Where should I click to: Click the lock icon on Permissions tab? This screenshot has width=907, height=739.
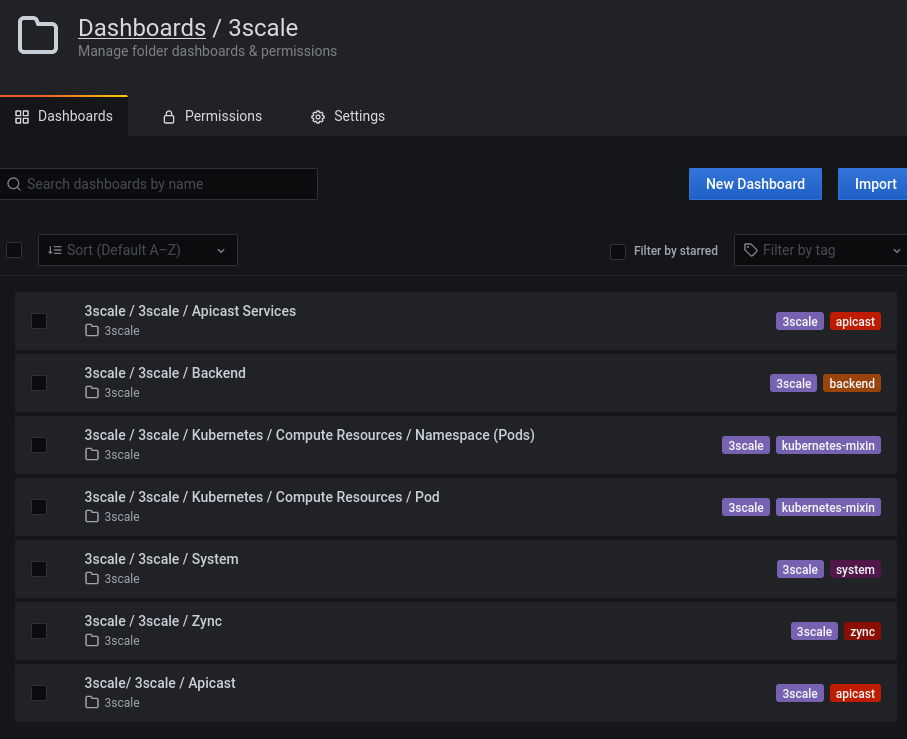[x=169, y=117]
